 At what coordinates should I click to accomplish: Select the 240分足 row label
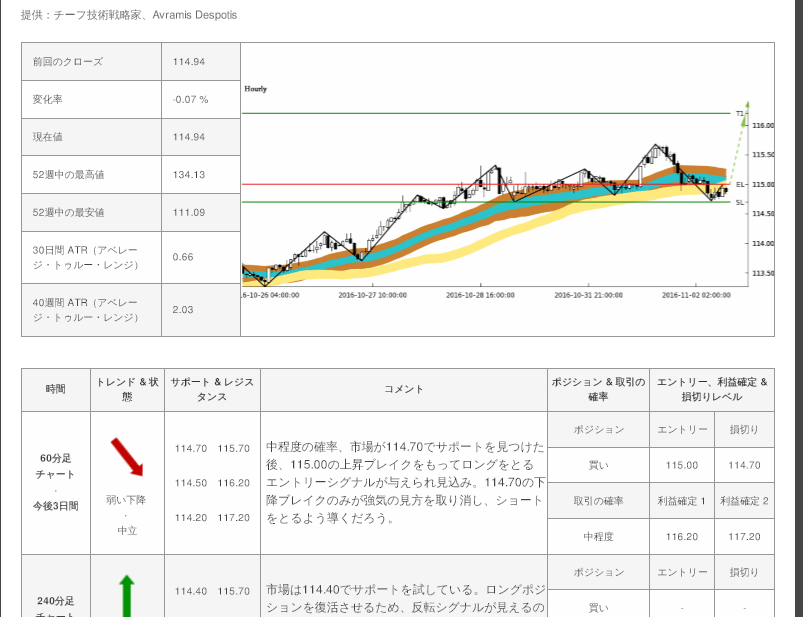55,606
